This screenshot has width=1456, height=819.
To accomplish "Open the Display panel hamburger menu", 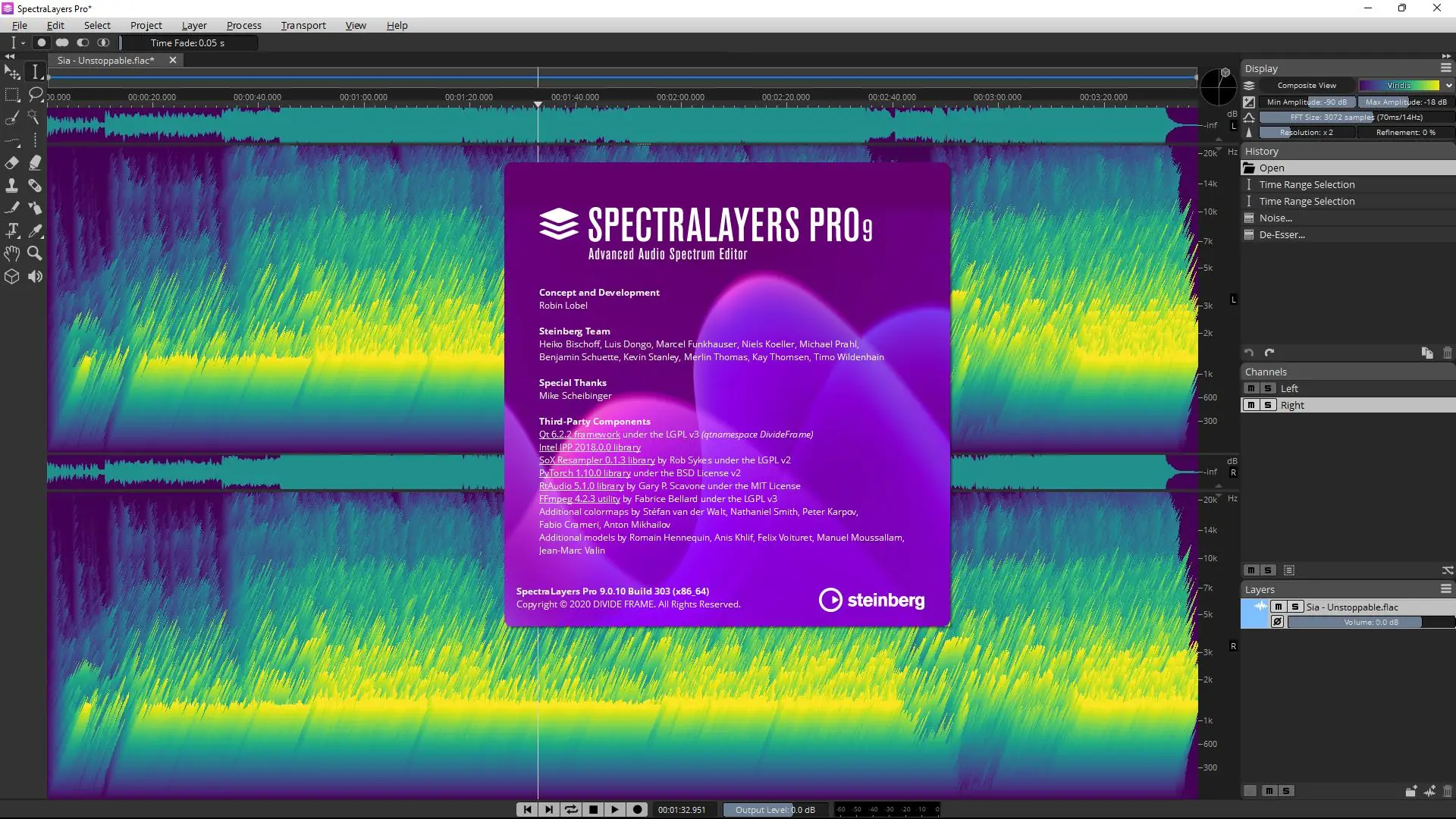I will (x=1445, y=68).
